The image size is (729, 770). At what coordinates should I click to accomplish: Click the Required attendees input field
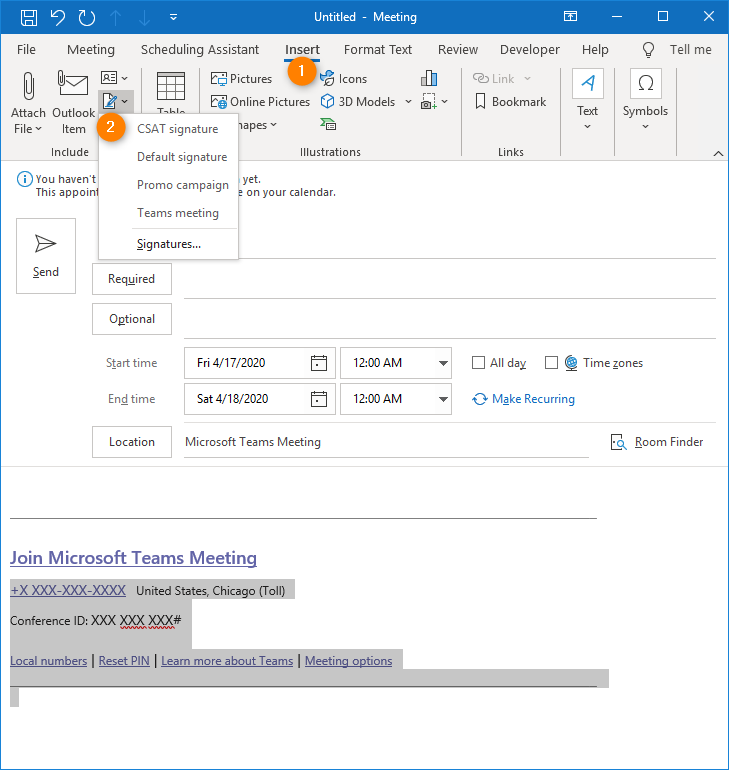450,280
